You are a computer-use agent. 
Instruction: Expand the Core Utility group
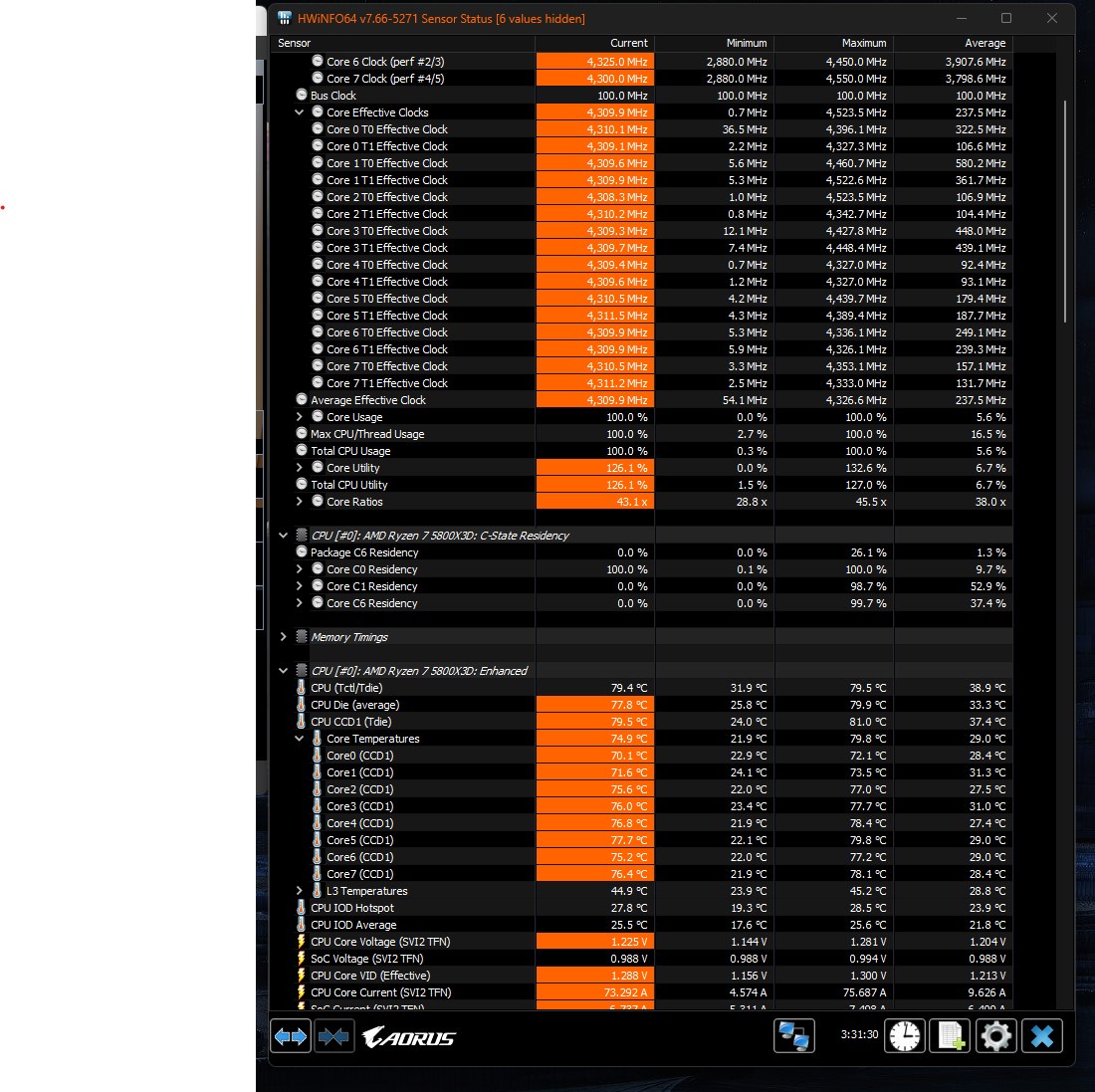tap(300, 468)
